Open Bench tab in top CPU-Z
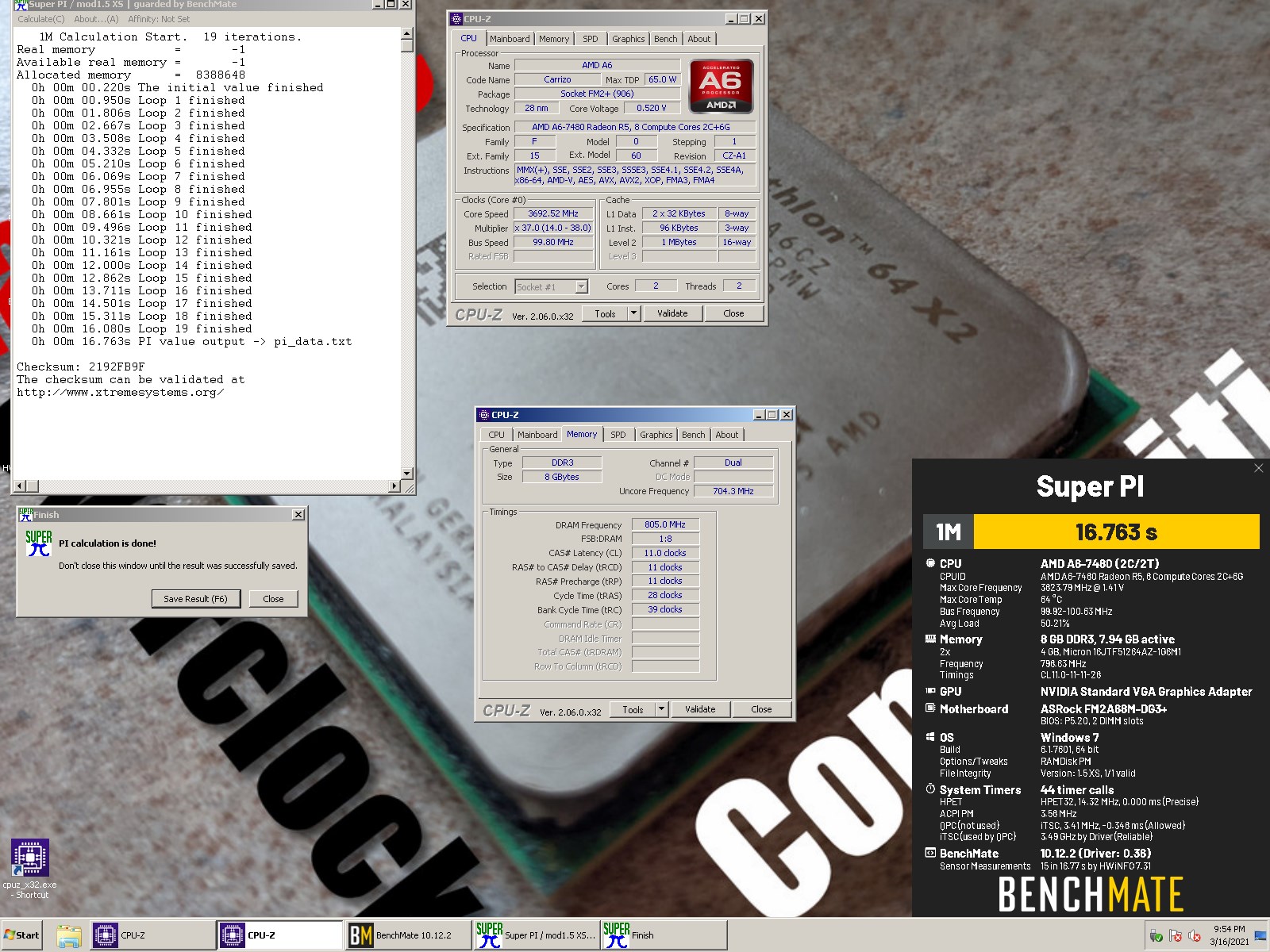This screenshot has width=1270, height=952. click(666, 39)
